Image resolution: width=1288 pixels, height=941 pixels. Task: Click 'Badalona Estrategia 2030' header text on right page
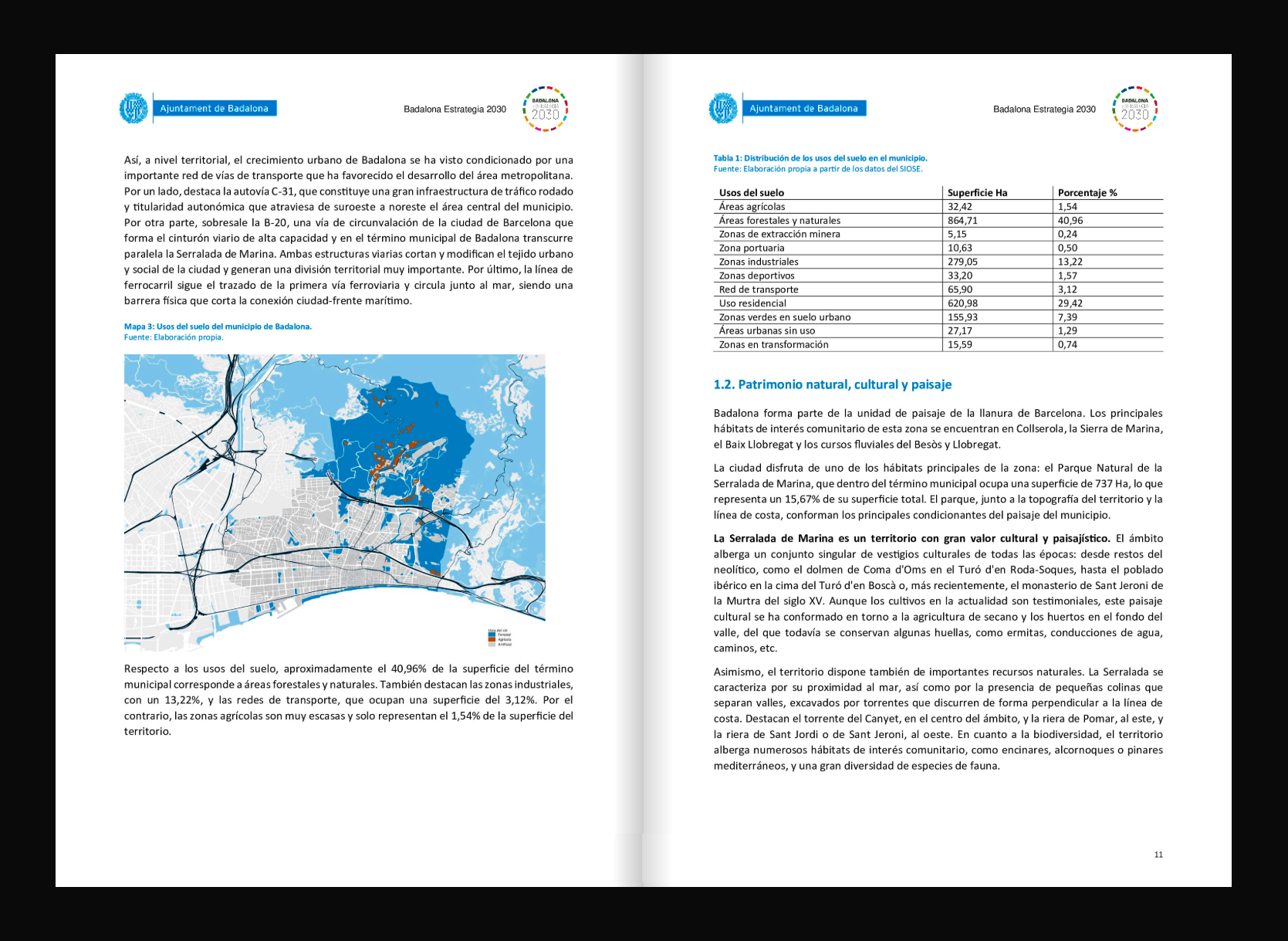pyautogui.click(x=1045, y=110)
